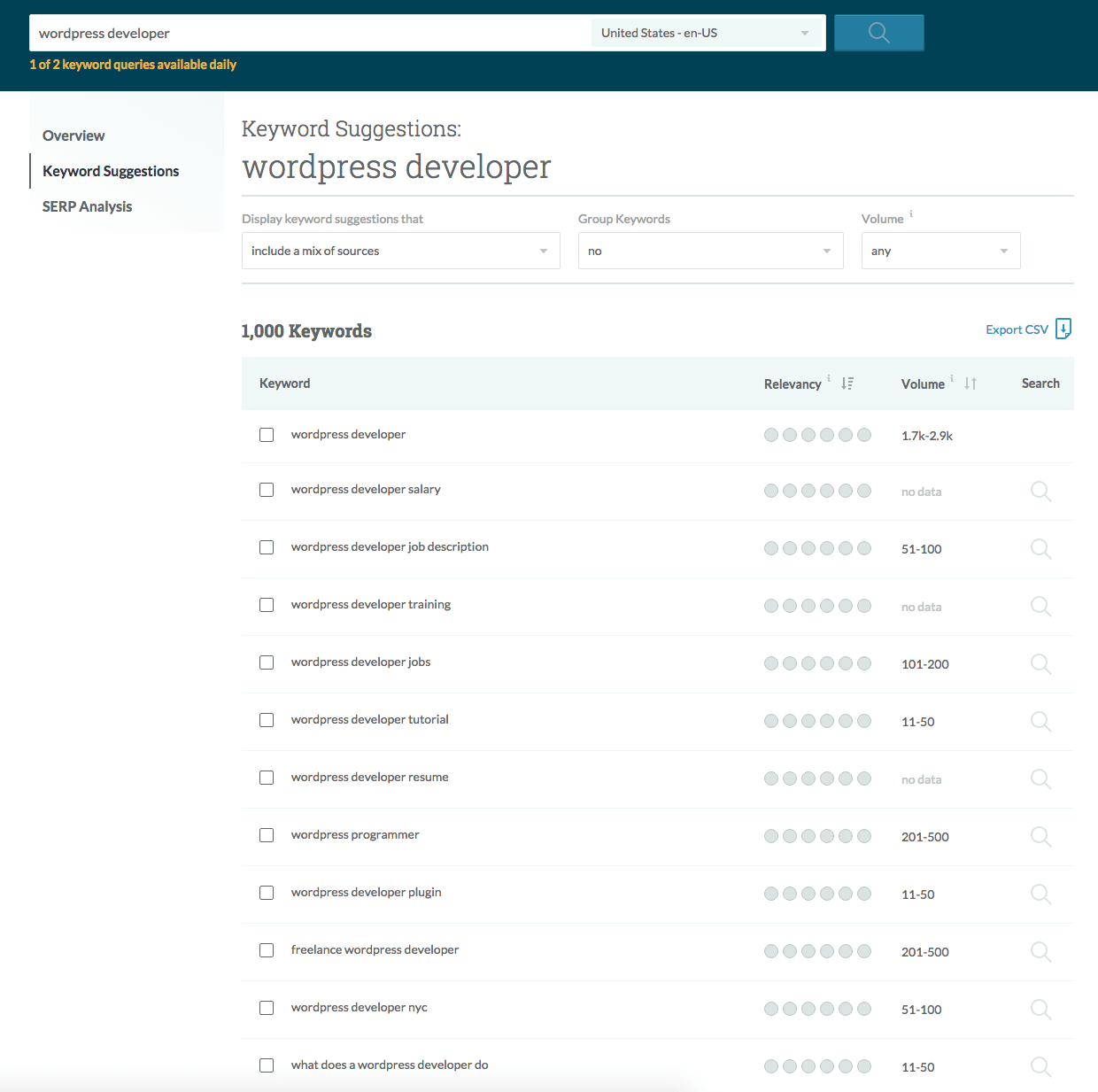The width and height of the screenshot is (1098, 1092).
Task: Click the keyword search input field
Action: (x=310, y=33)
